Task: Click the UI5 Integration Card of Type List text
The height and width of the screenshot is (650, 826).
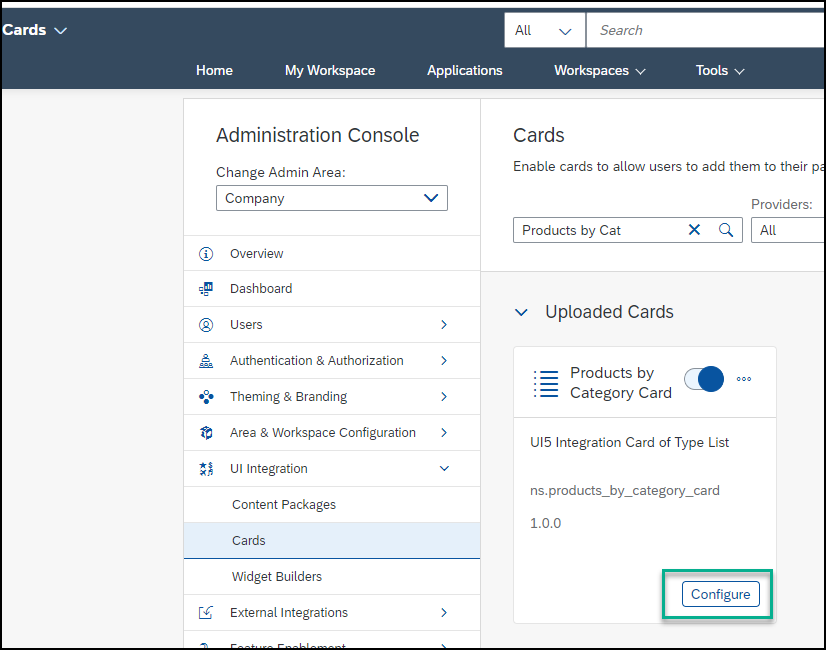Action: pos(630,442)
